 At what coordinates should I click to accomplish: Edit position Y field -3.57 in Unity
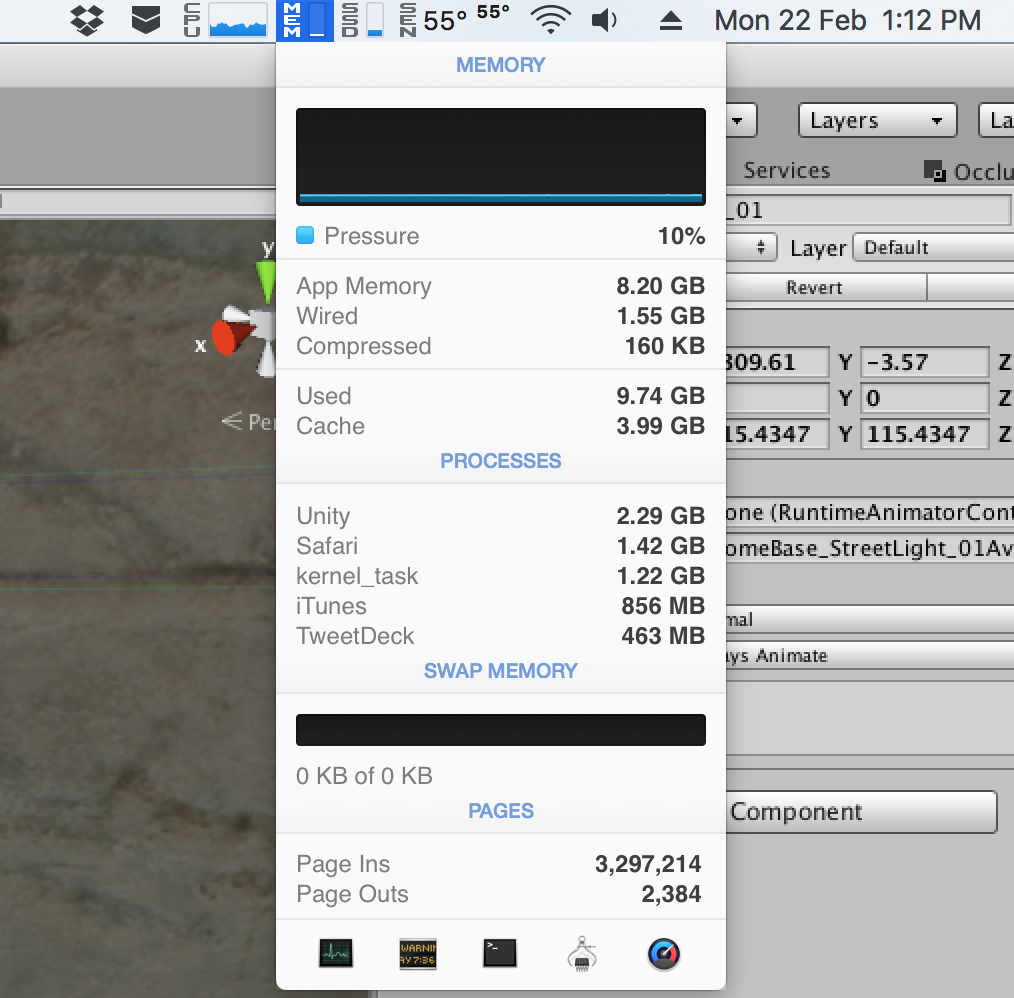click(924, 362)
